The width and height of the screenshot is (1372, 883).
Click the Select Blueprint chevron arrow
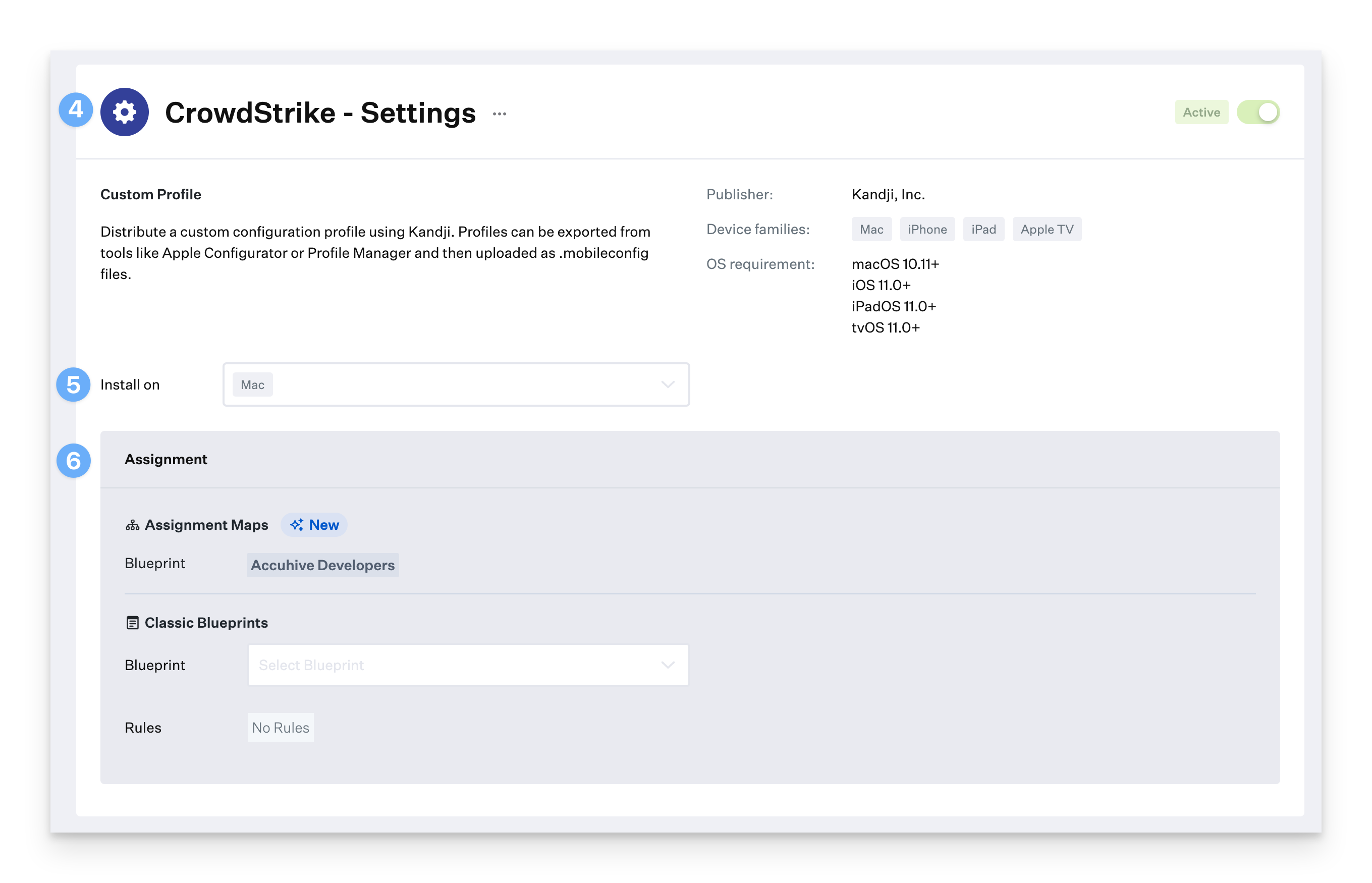point(668,665)
